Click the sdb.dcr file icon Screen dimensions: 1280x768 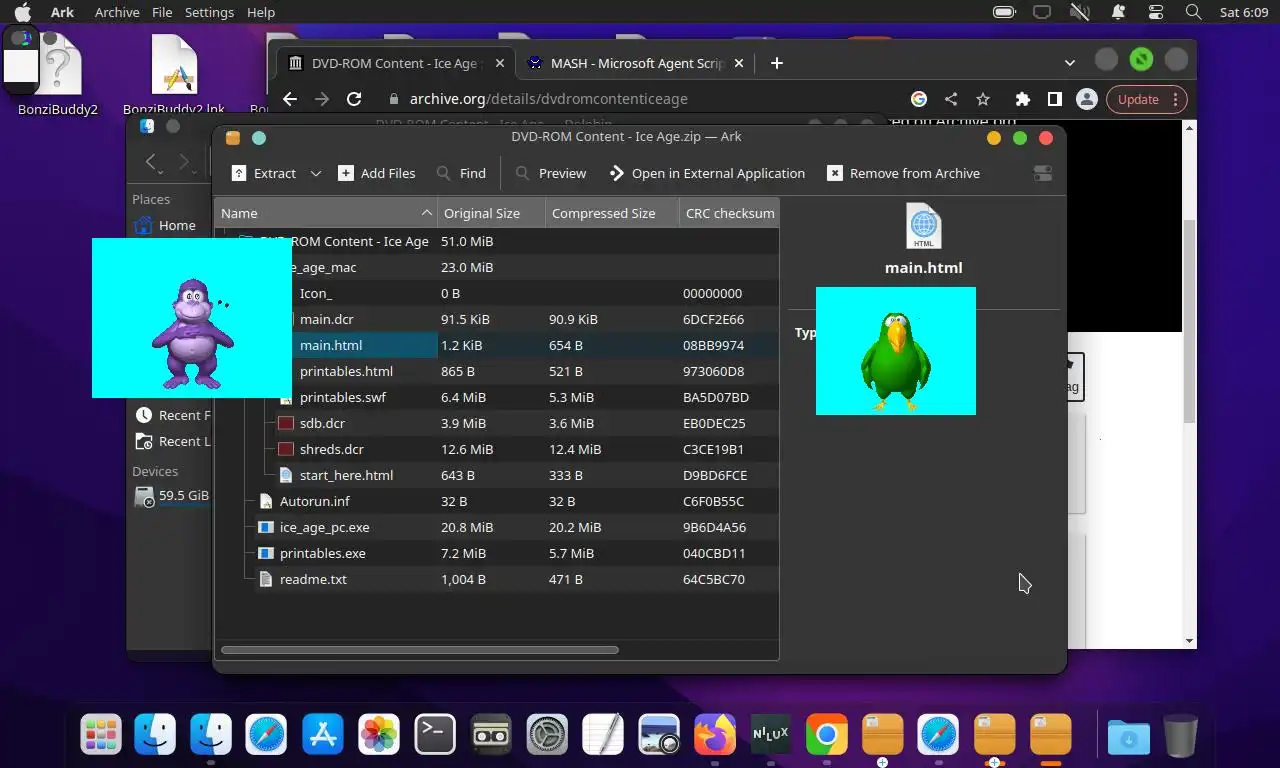point(286,423)
